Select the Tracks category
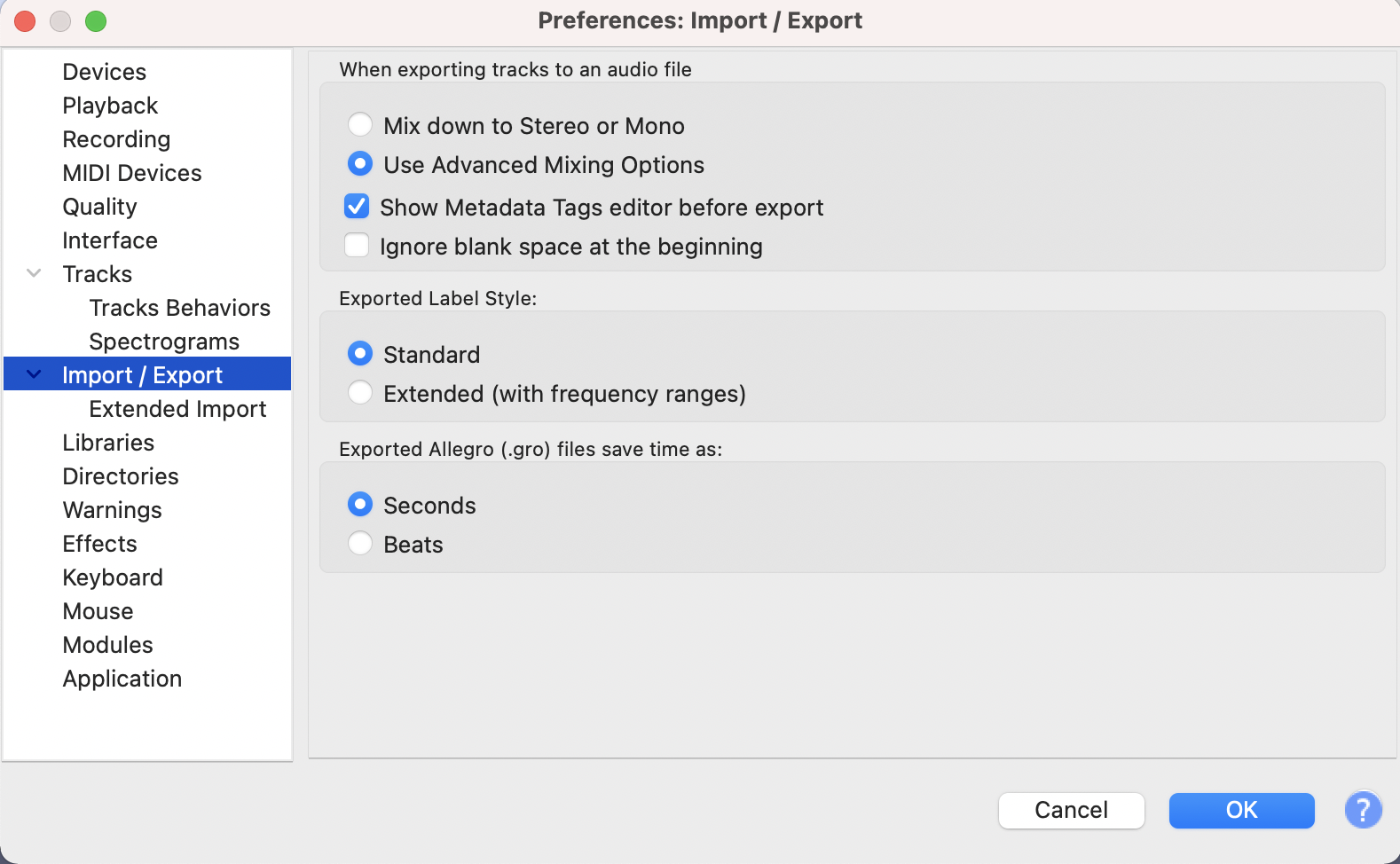The width and height of the screenshot is (1400, 864). pyautogui.click(x=97, y=274)
